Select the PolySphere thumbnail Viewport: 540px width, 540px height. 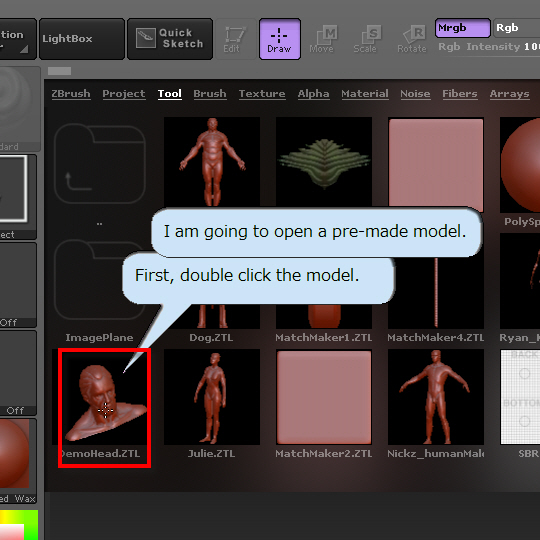coord(520,165)
